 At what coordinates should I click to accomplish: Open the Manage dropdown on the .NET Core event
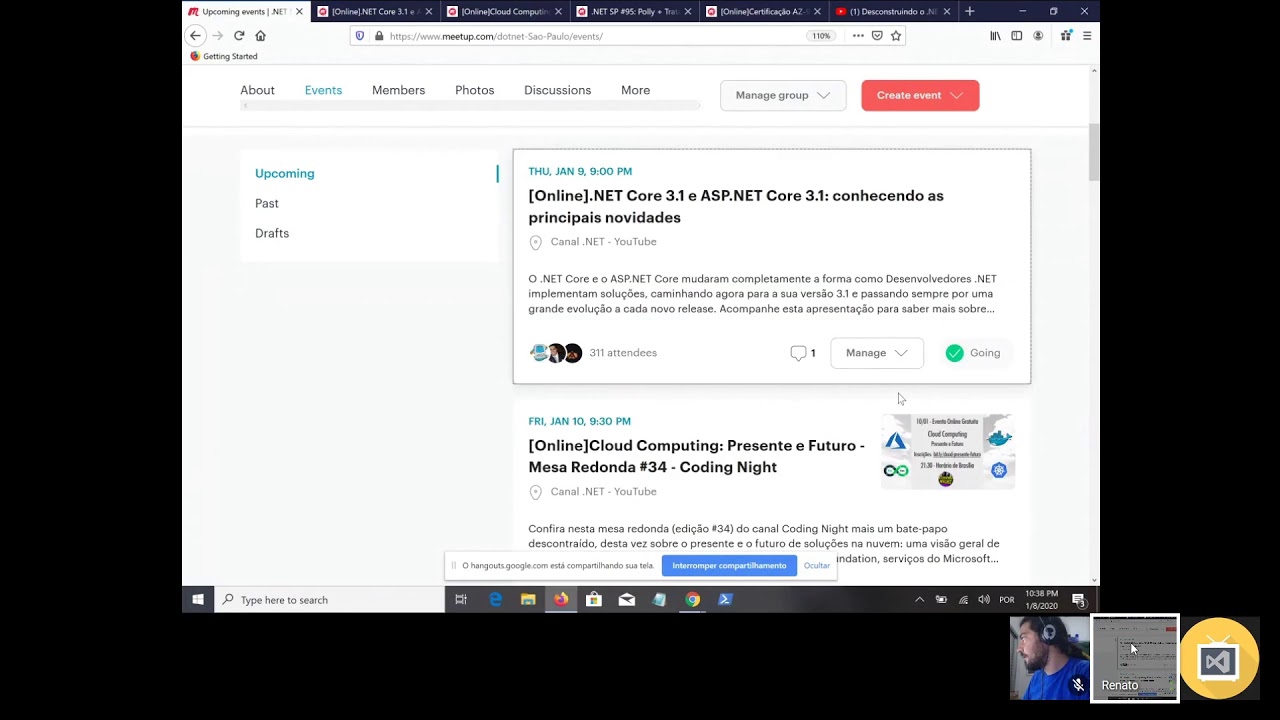pyautogui.click(x=877, y=353)
